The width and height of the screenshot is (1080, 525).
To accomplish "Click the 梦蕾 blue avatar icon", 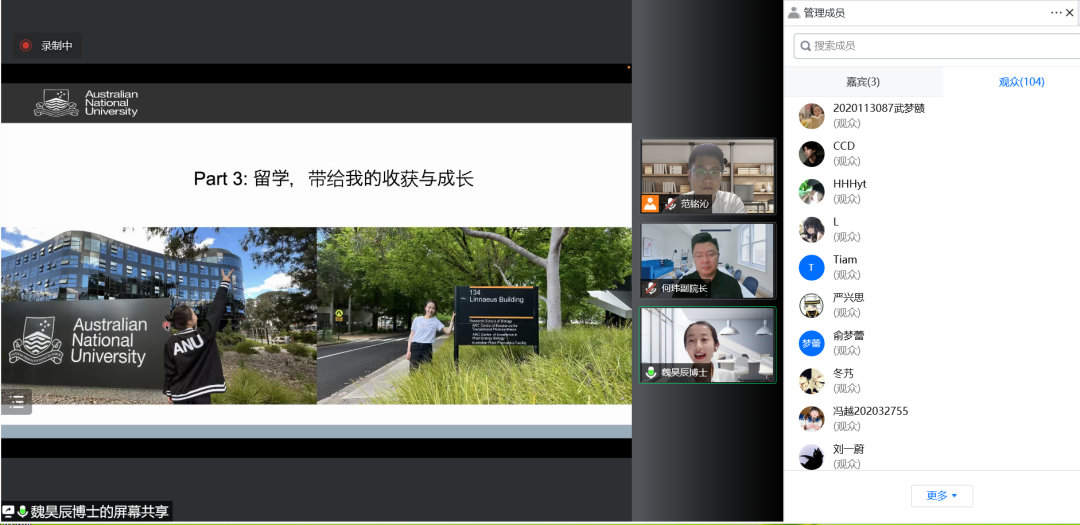I will coord(811,343).
